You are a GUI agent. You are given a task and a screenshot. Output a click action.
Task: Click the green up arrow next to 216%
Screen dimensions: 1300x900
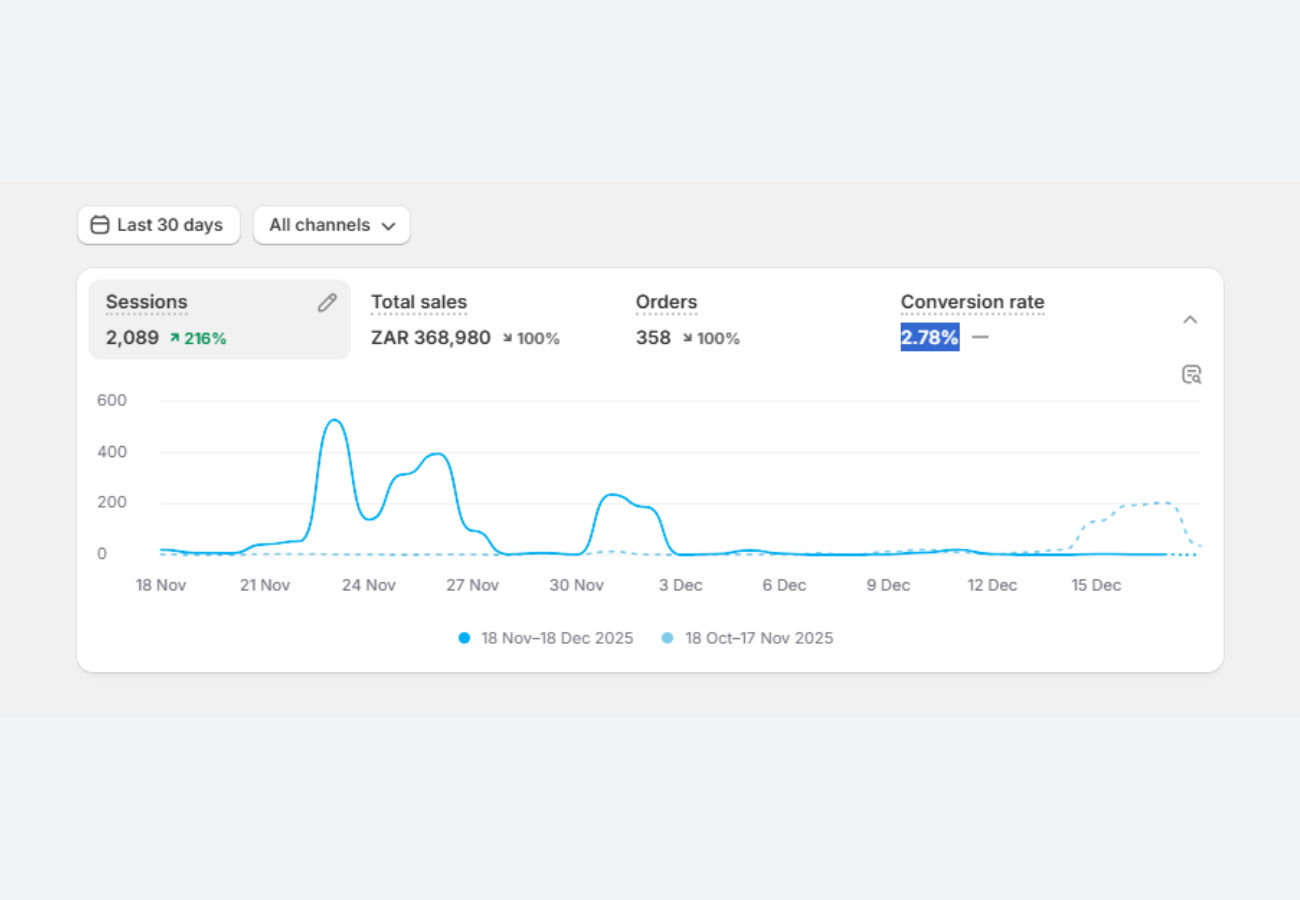pos(175,339)
